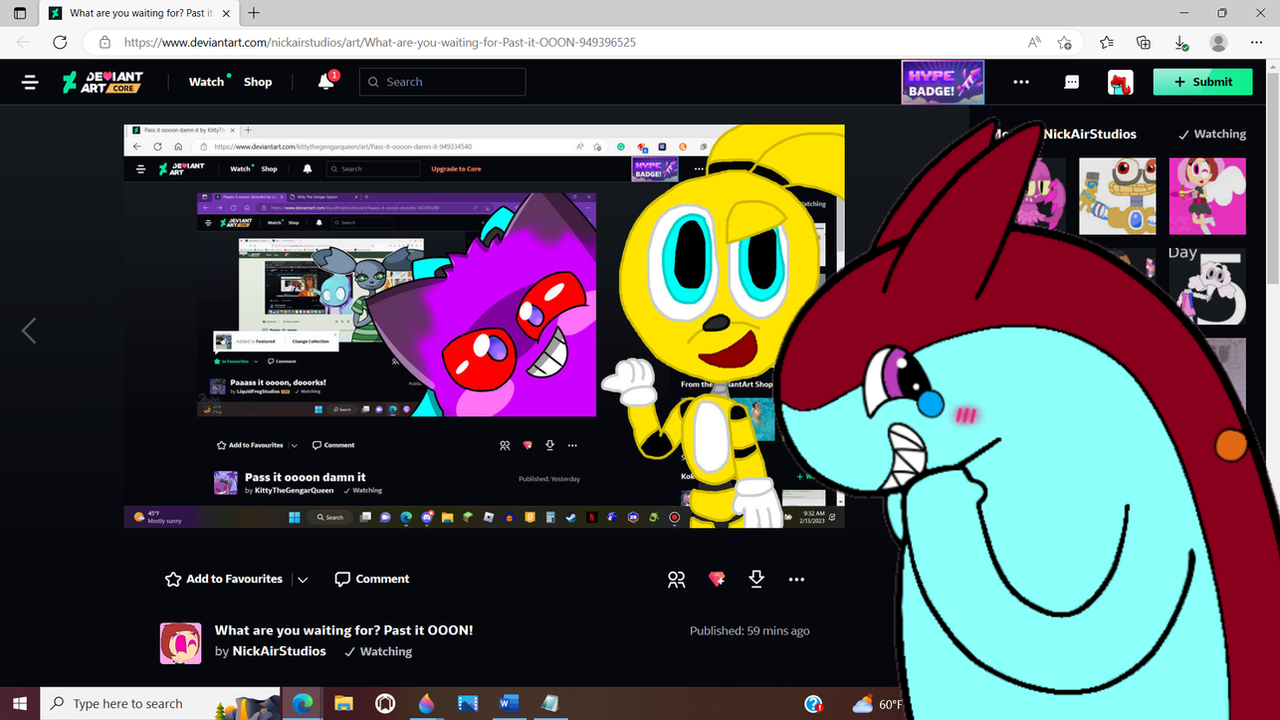Open NickAirStudios link under the title
Viewport: 1280px width, 720px height.
[x=279, y=651]
